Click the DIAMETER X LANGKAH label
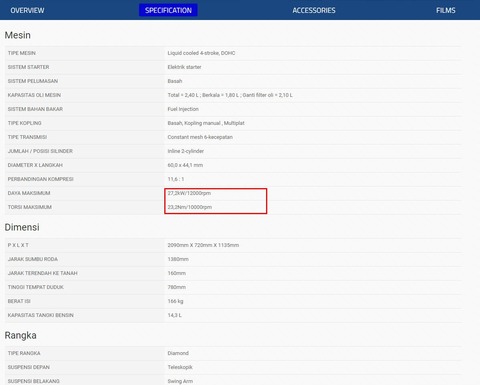The width and height of the screenshot is (480, 385). tap(35, 165)
